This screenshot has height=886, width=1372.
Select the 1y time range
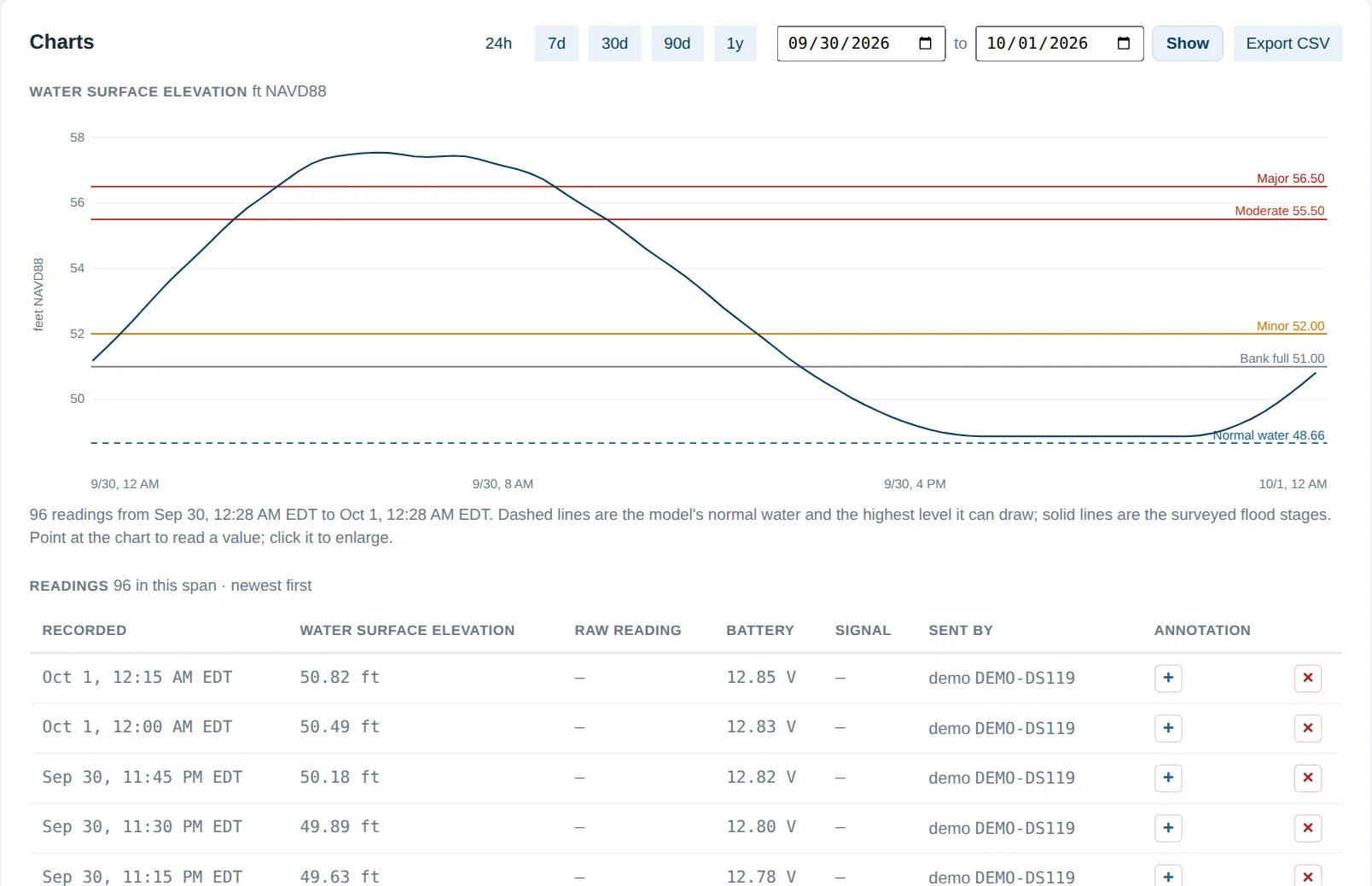pos(735,44)
